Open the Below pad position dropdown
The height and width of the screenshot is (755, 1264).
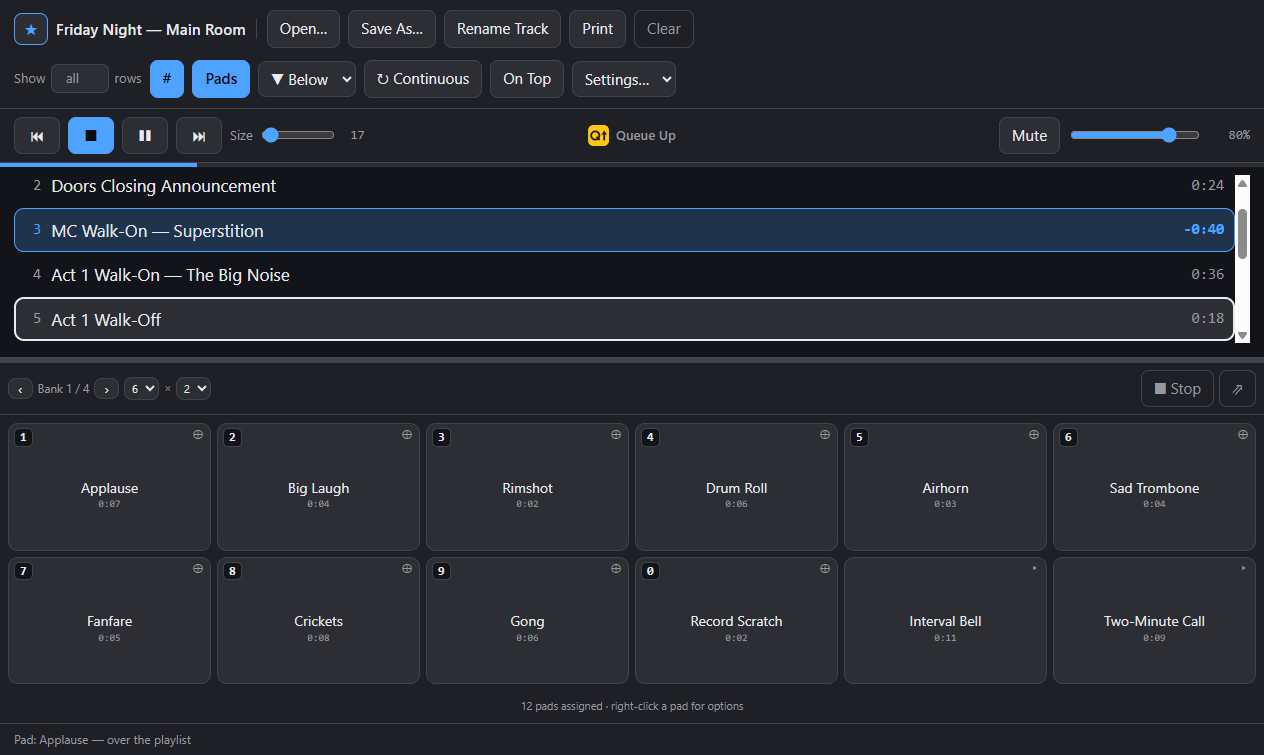307,79
